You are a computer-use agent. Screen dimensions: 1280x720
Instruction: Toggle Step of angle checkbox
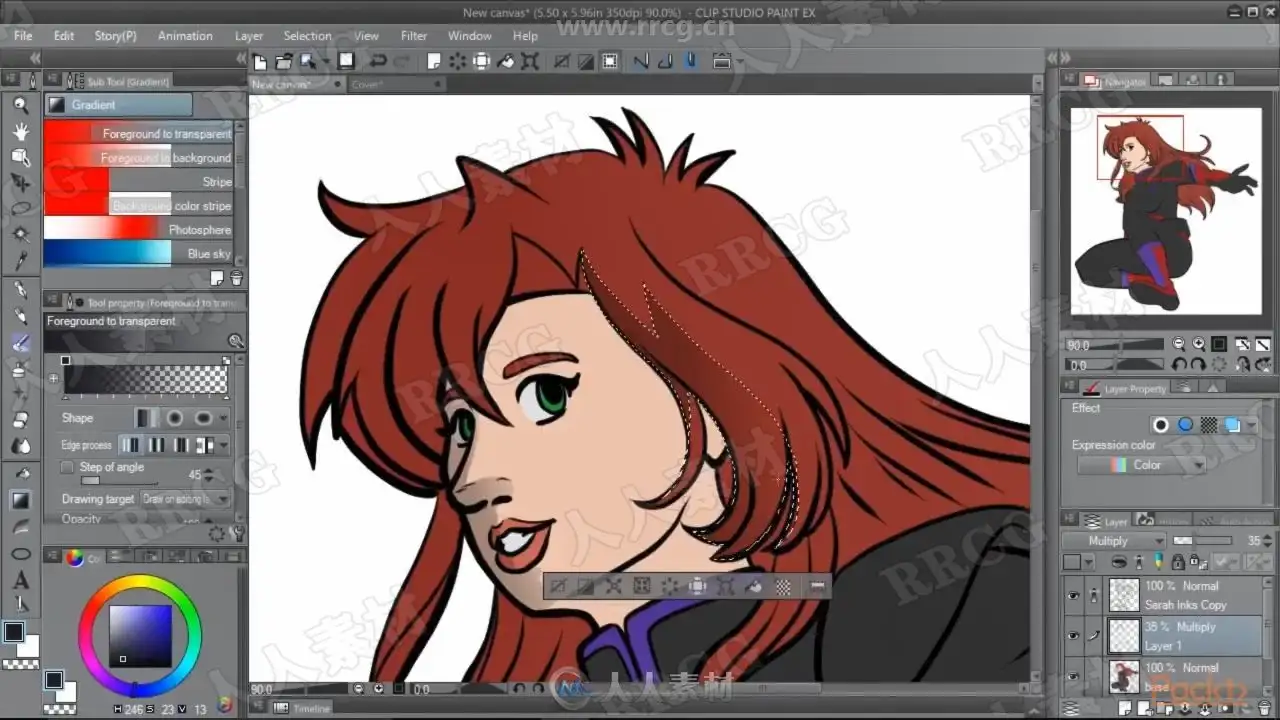[x=67, y=467]
